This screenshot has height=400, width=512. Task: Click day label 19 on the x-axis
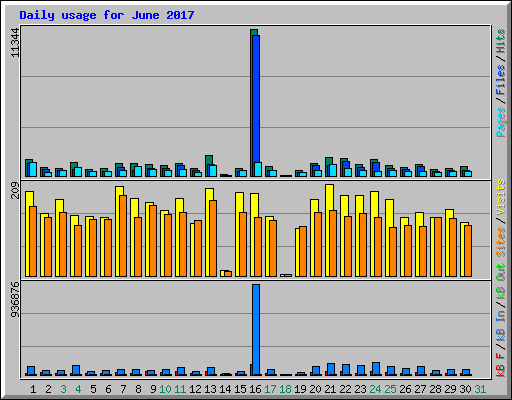click(300, 389)
